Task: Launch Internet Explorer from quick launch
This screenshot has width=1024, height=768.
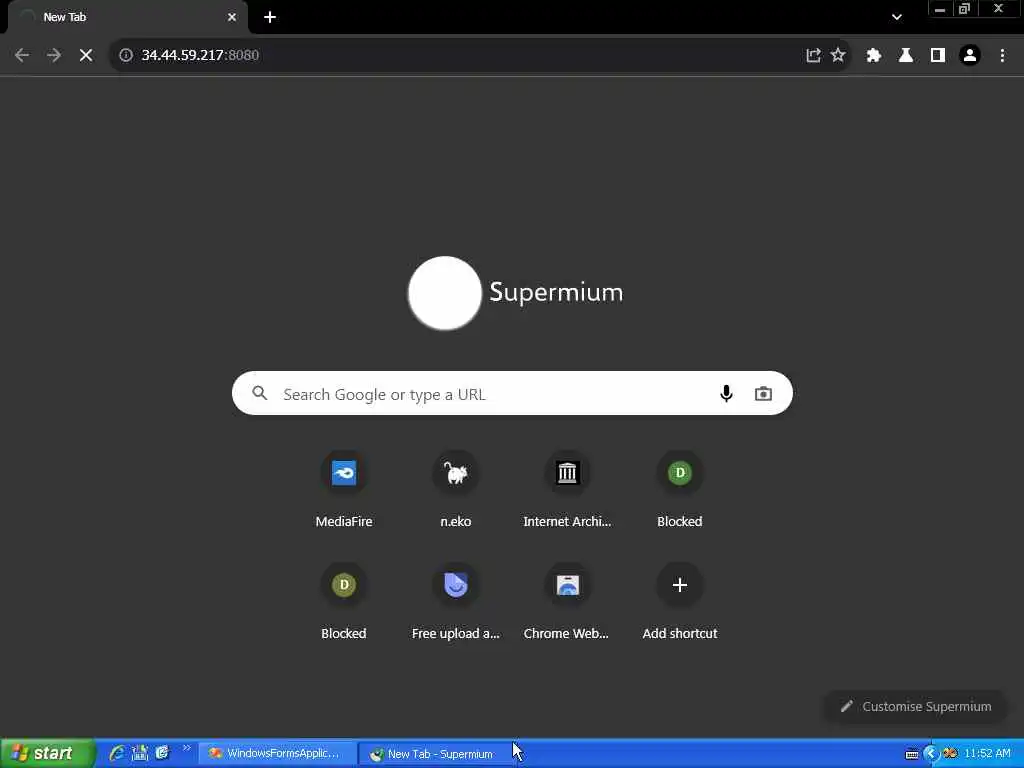Action: pos(117,753)
